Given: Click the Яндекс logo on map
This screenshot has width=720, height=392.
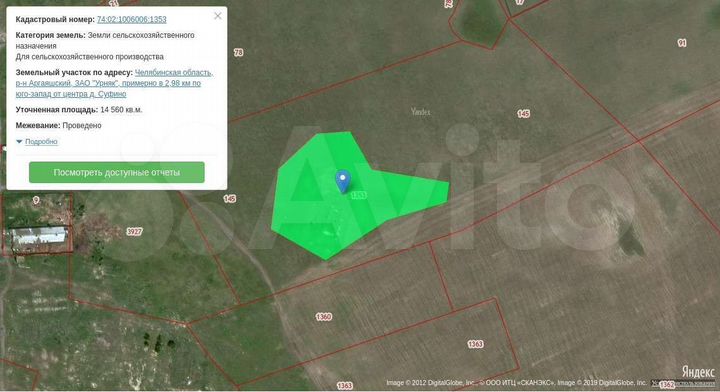Looking at the screenshot, I should 698,371.
